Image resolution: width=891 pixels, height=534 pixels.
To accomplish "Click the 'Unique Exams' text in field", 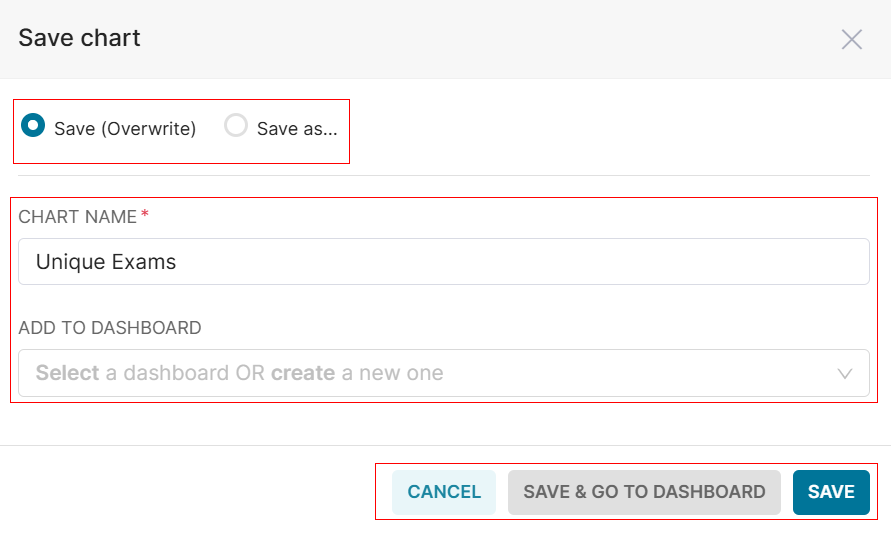I will (106, 262).
